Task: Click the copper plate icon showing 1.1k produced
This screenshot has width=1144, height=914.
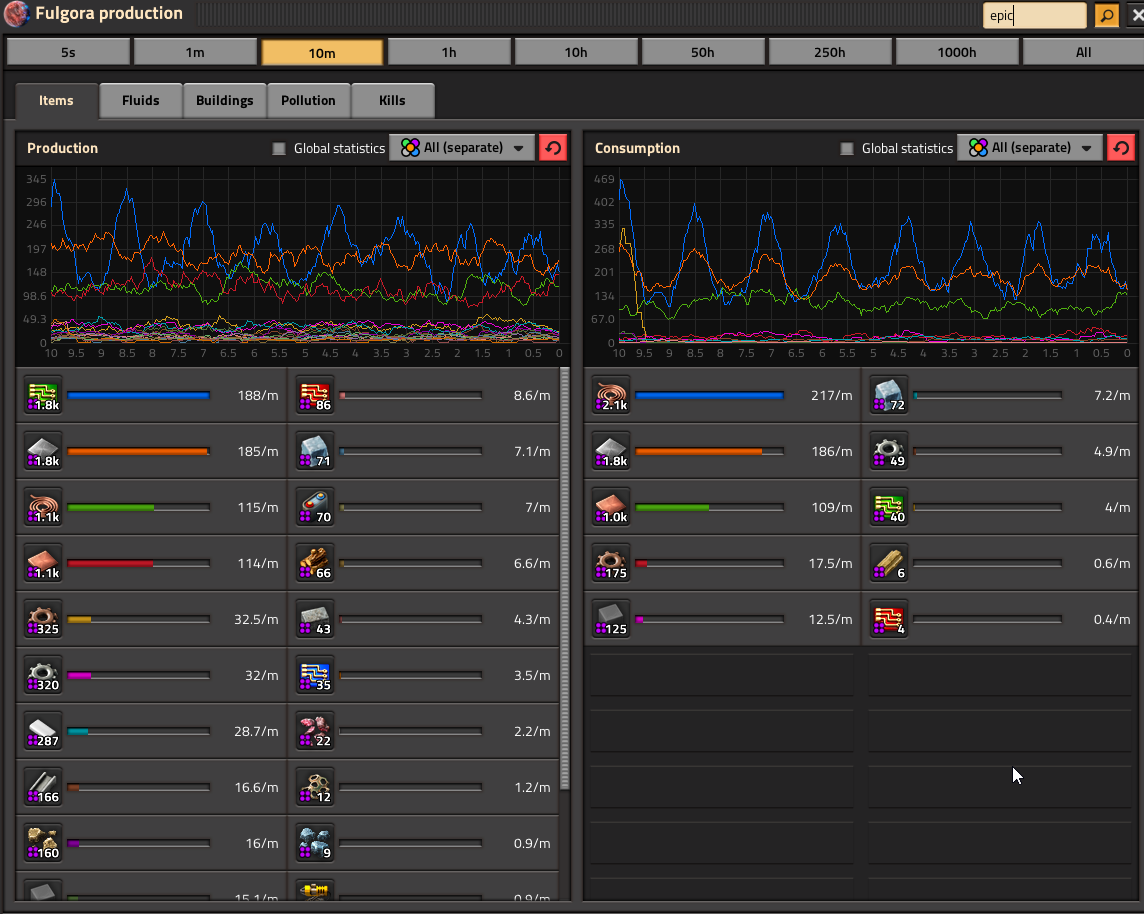Action: [x=43, y=563]
